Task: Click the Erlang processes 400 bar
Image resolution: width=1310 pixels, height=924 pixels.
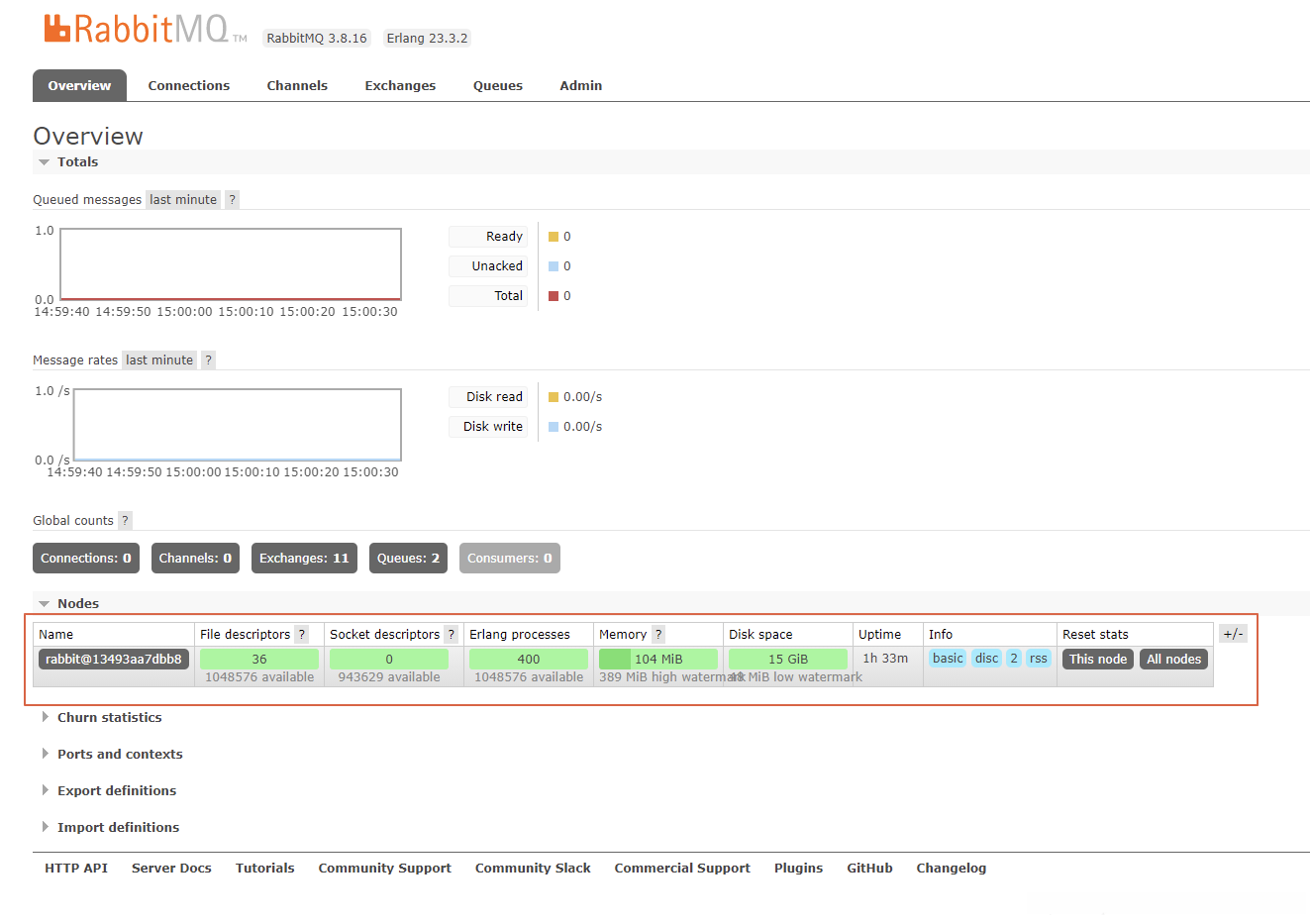Action: [529, 660]
